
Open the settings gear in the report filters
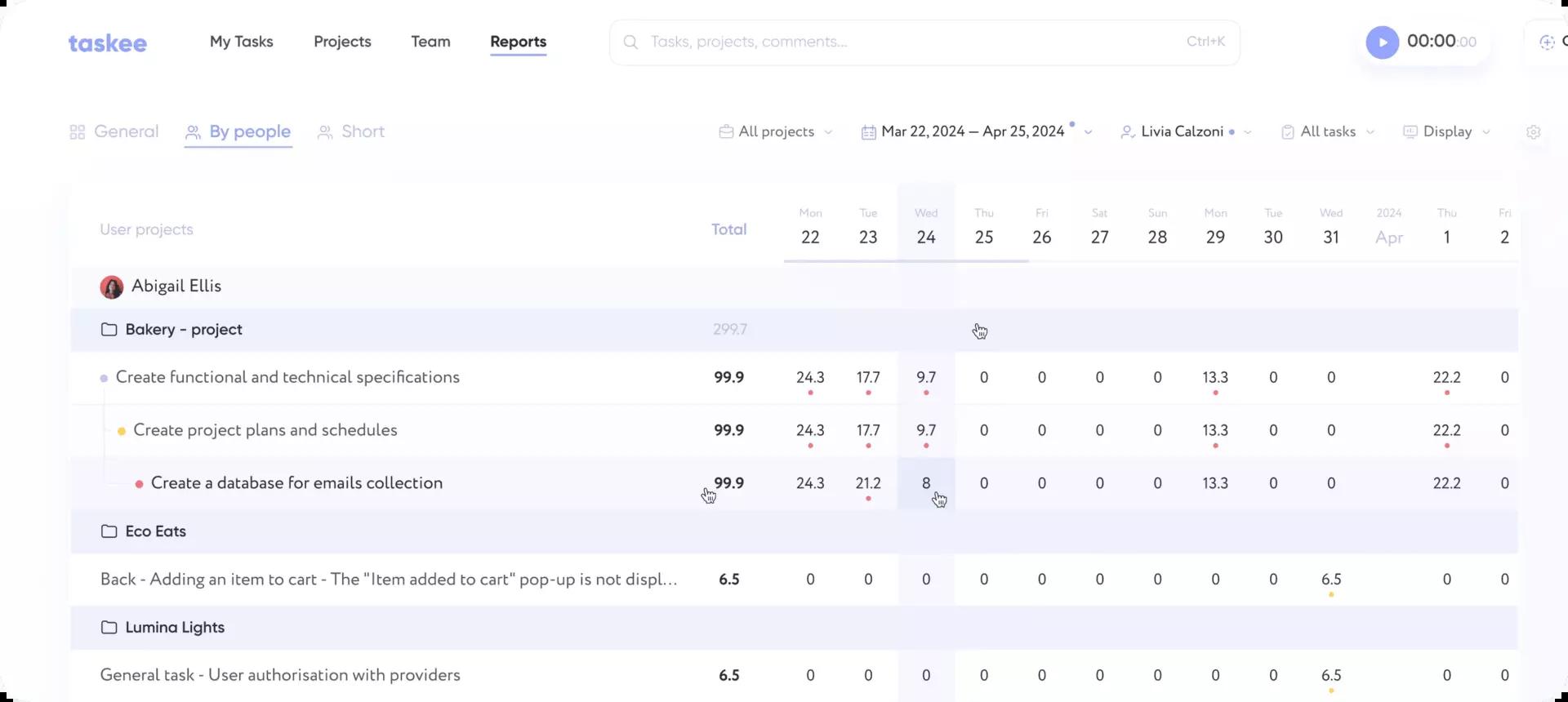click(1533, 132)
